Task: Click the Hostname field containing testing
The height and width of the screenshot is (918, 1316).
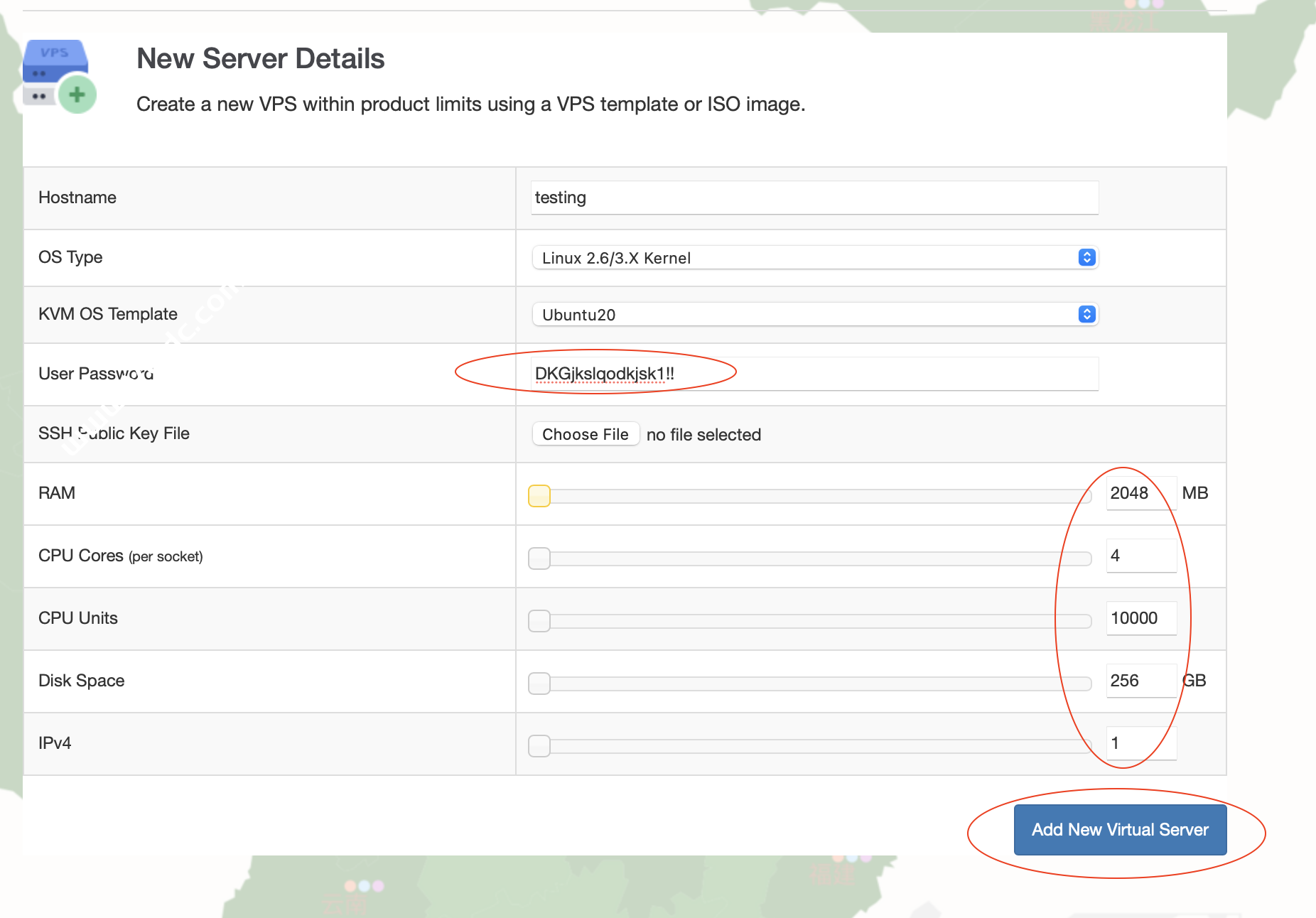Action: pos(814,198)
